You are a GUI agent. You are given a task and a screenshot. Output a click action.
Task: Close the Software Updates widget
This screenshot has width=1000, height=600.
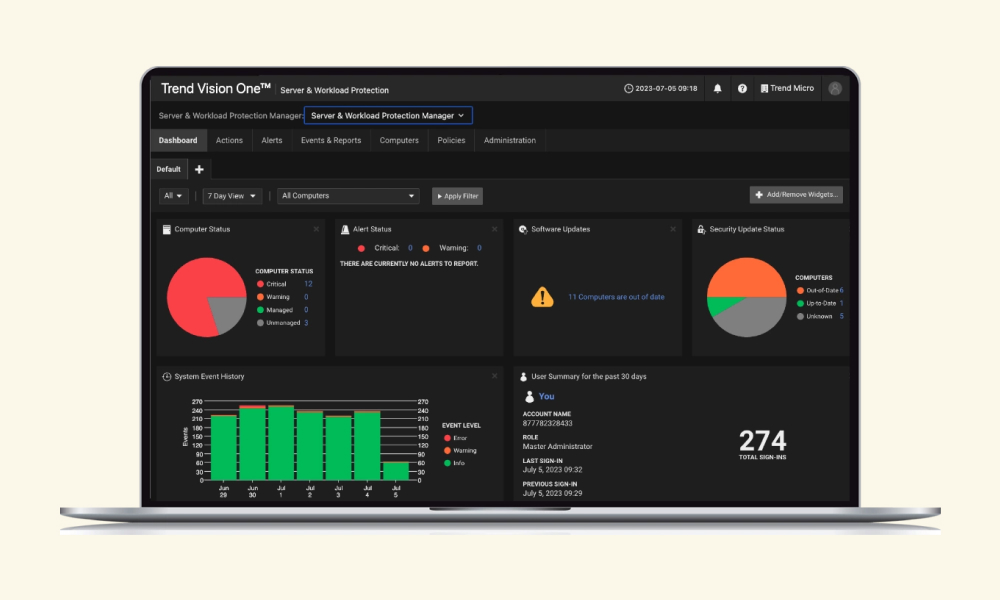point(673,230)
